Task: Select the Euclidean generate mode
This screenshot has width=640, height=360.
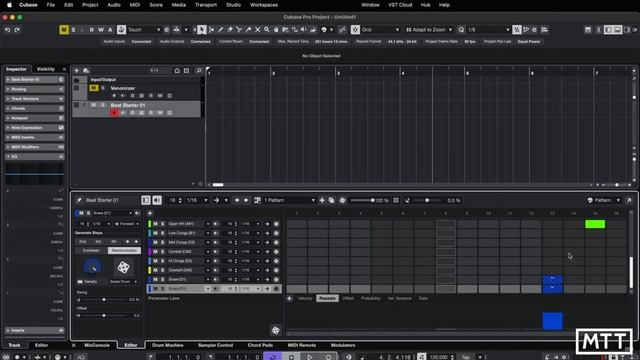Action: coord(91,251)
